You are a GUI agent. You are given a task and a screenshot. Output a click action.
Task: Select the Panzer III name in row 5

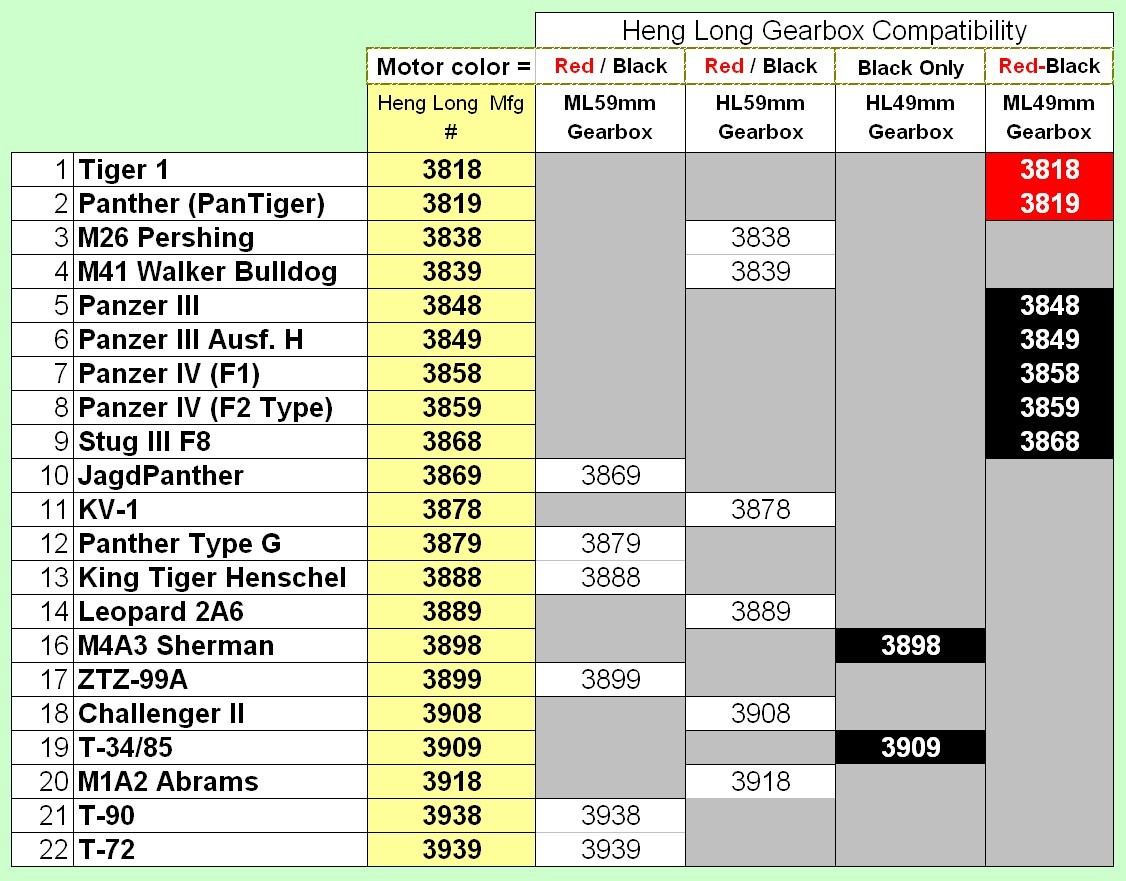[220, 305]
